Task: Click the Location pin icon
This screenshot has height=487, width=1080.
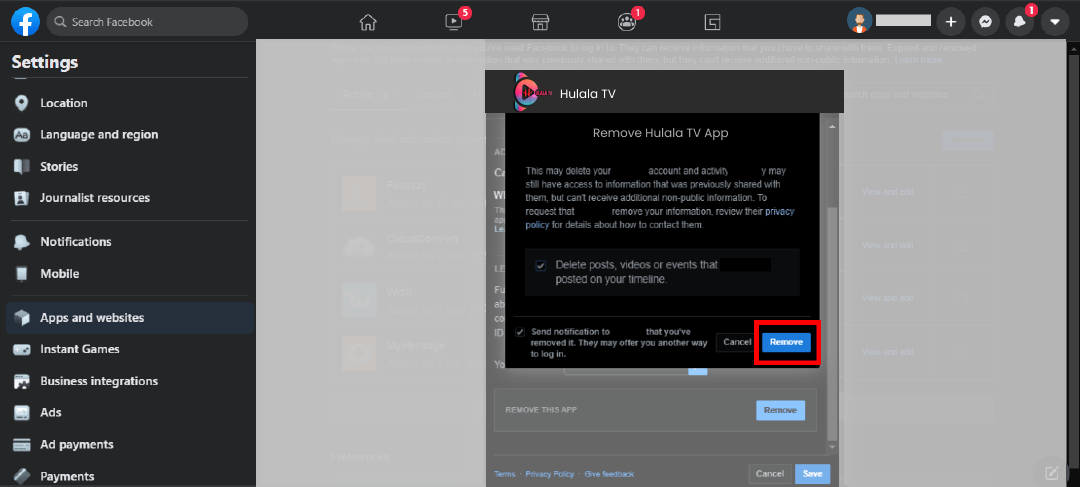Action: tap(22, 103)
